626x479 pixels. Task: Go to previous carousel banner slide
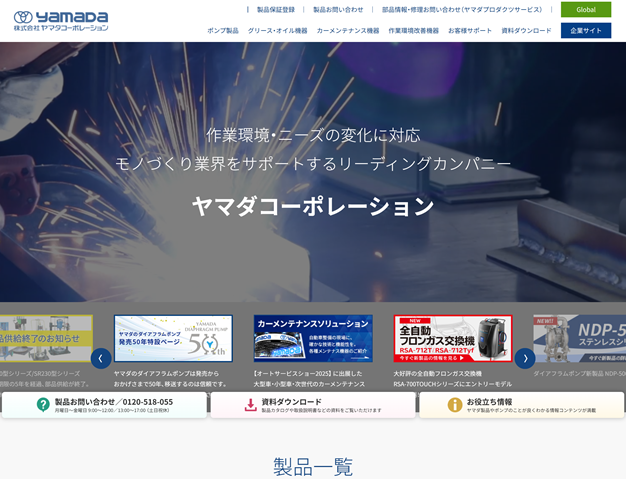101,358
